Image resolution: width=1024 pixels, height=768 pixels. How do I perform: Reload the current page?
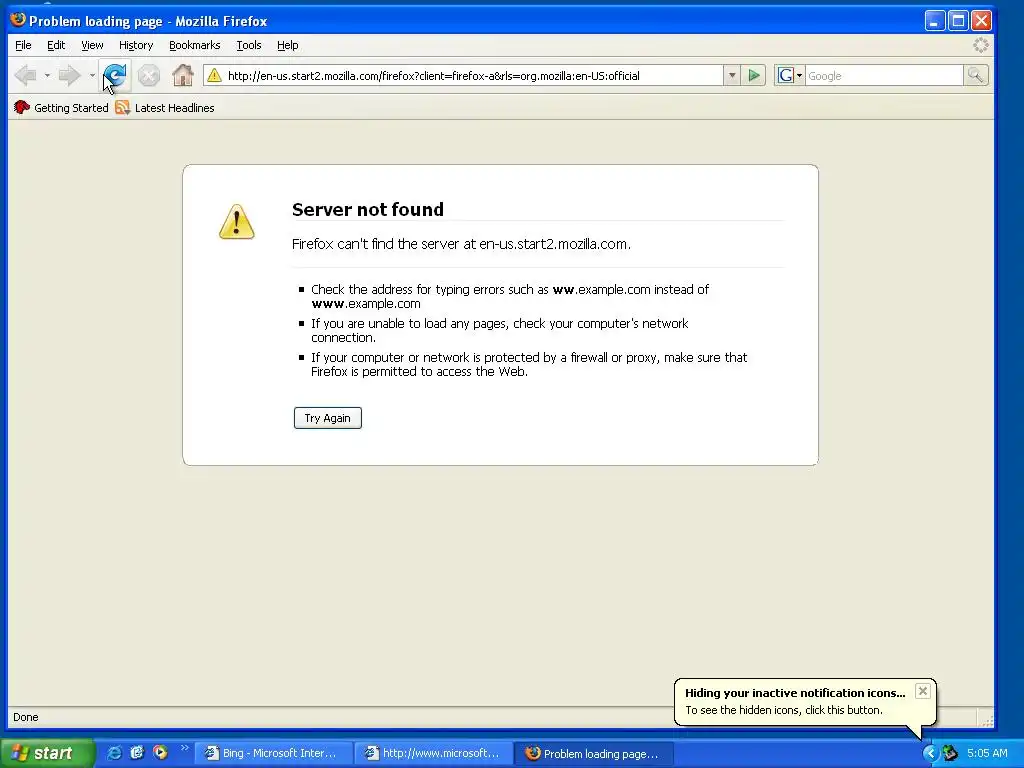tap(115, 76)
